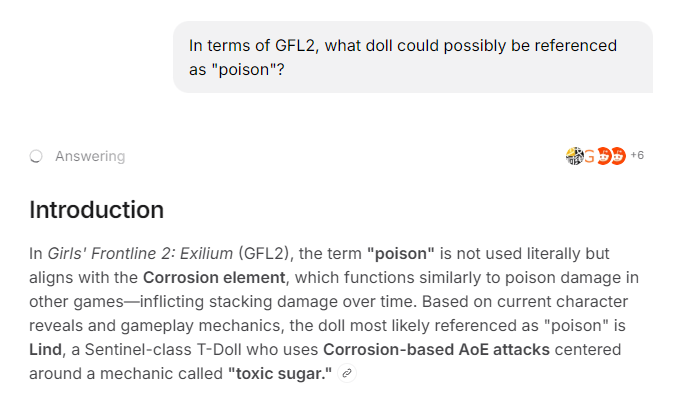This screenshot has width=681, height=401.
Task: Click "Corrosion-based AoE attacks" bold text
Action: pyautogui.click(x=436, y=349)
